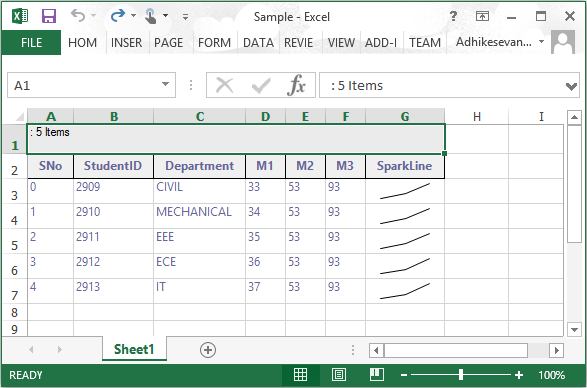
Task: Select row 8 header
Action: coord(14,312)
